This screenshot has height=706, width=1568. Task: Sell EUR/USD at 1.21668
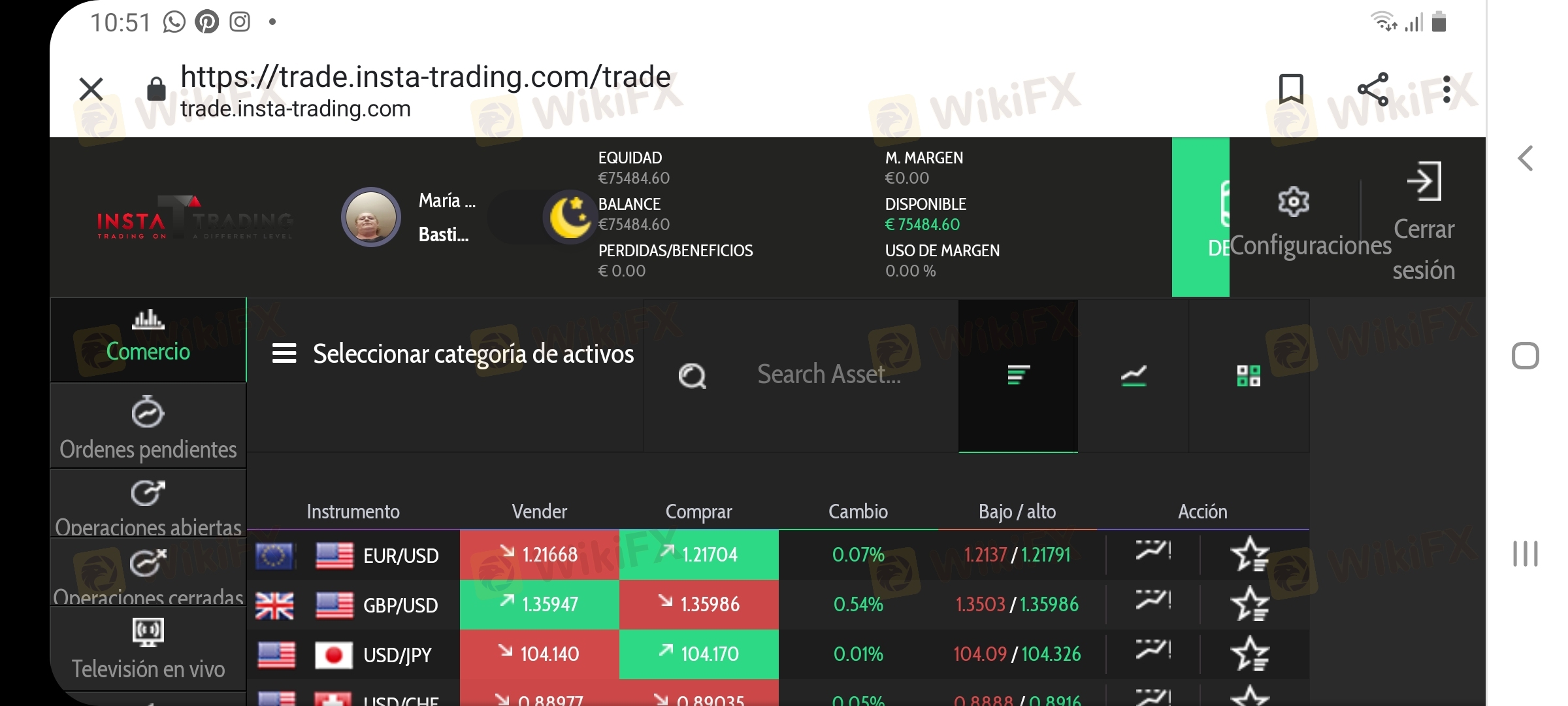(540, 555)
